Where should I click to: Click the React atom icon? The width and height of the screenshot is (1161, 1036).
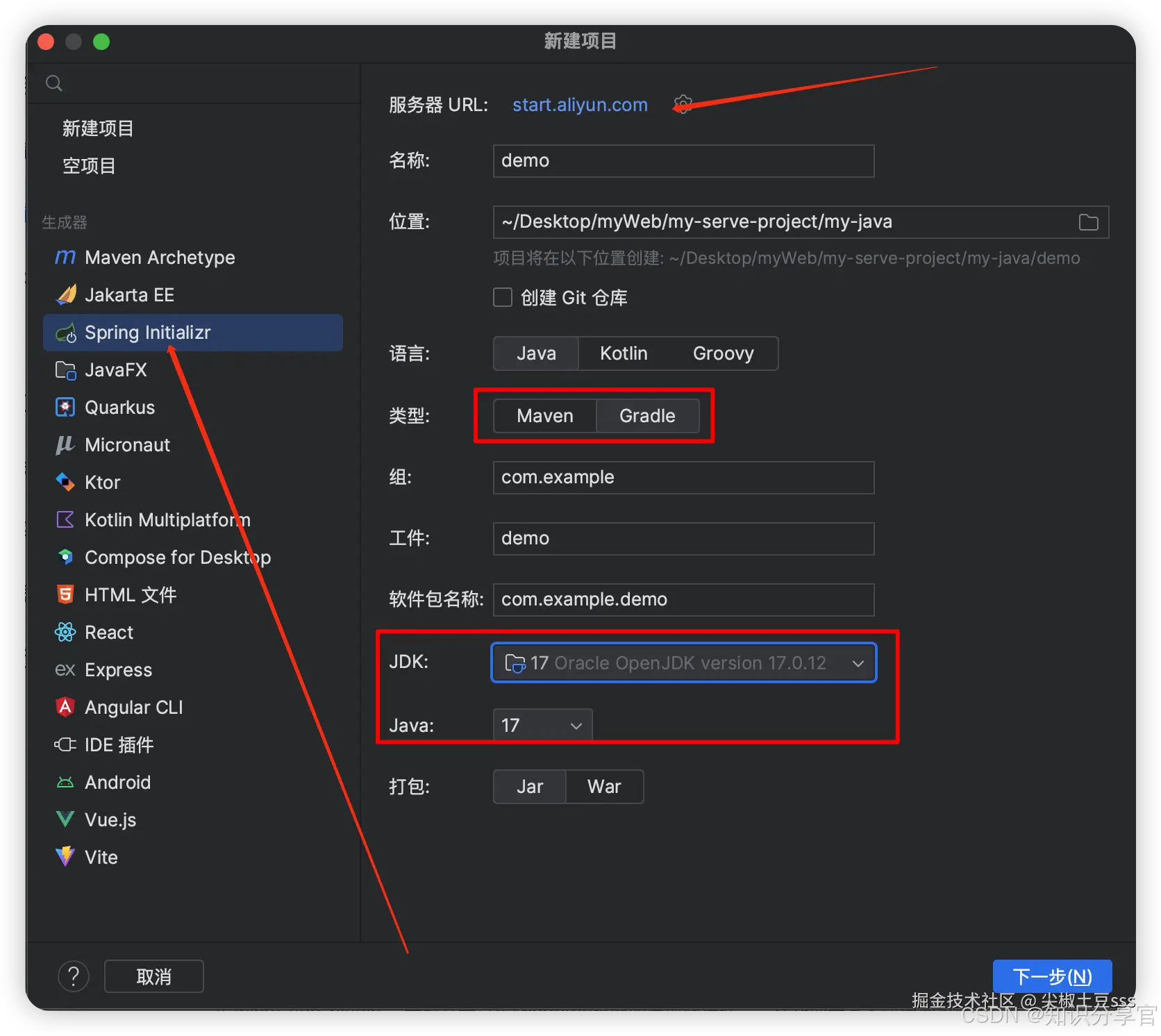coord(65,633)
